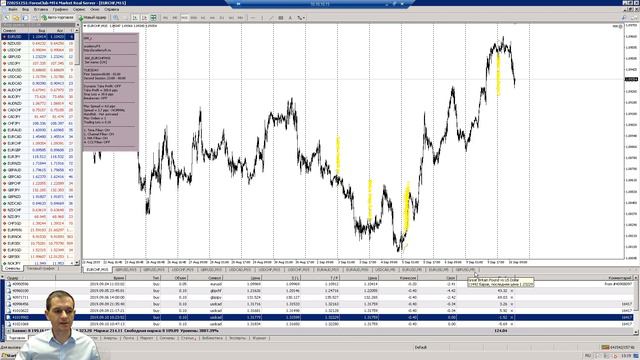Image resolution: width=640 pixels, height=360 pixels.
Task: Open the Windows Start button
Action: pos(8,356)
